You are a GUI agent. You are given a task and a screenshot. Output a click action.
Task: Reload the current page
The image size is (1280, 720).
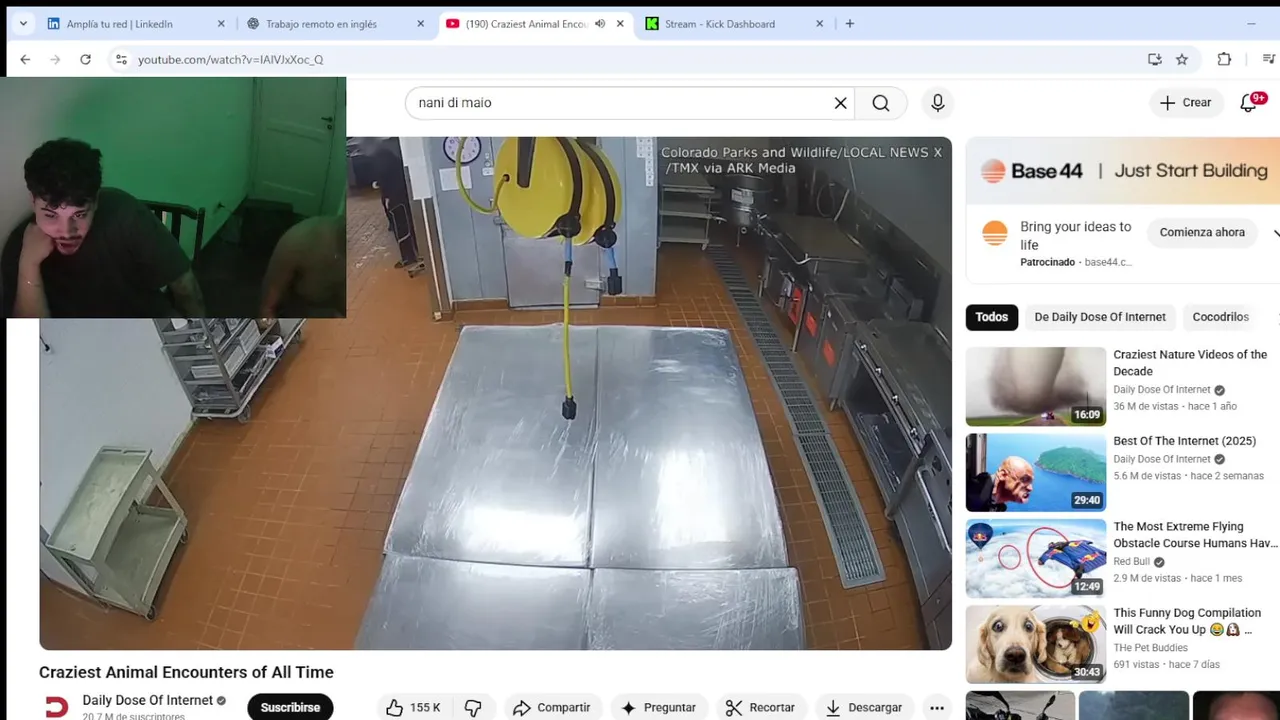(86, 59)
